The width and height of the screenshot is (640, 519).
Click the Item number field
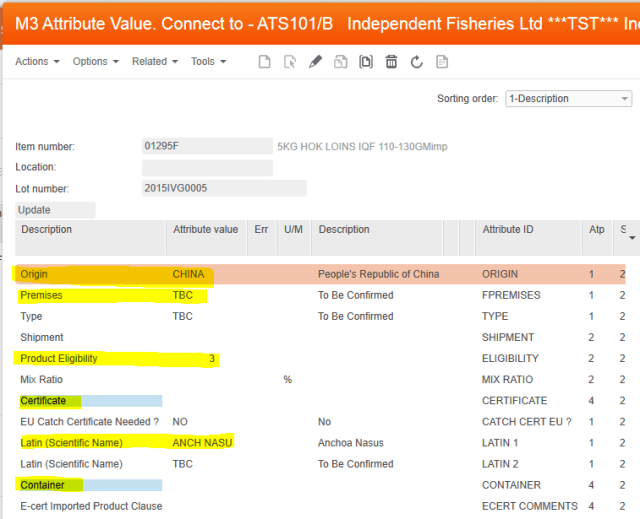click(206, 146)
